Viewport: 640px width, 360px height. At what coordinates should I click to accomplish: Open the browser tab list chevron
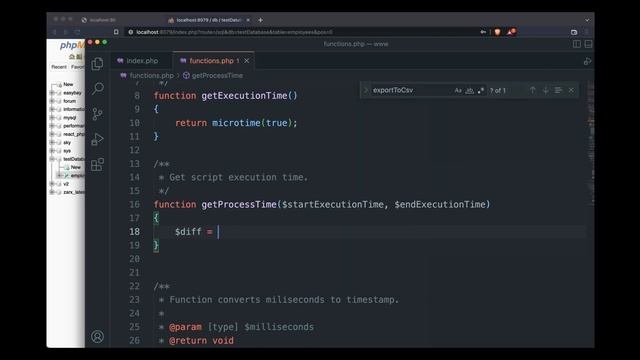587,20
